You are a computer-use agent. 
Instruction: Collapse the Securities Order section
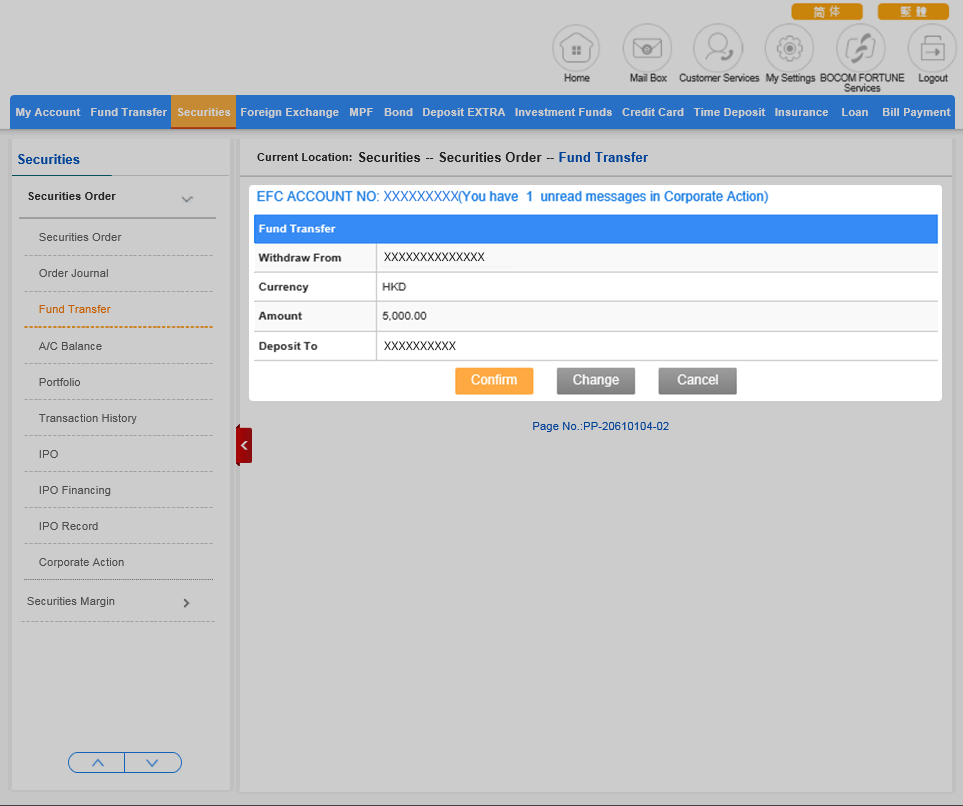click(x=187, y=198)
